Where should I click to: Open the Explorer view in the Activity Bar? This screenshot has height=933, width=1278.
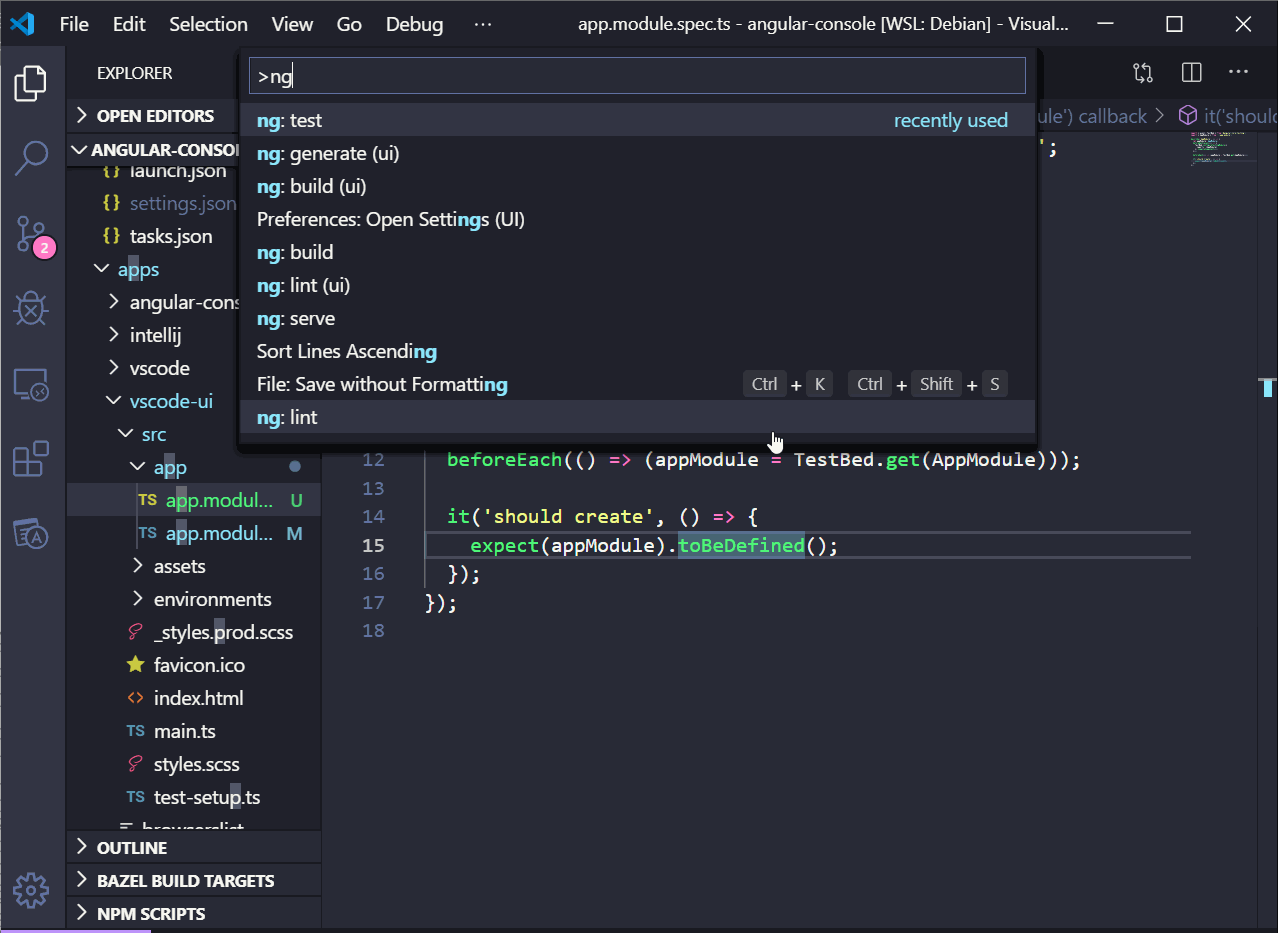[x=31, y=84]
